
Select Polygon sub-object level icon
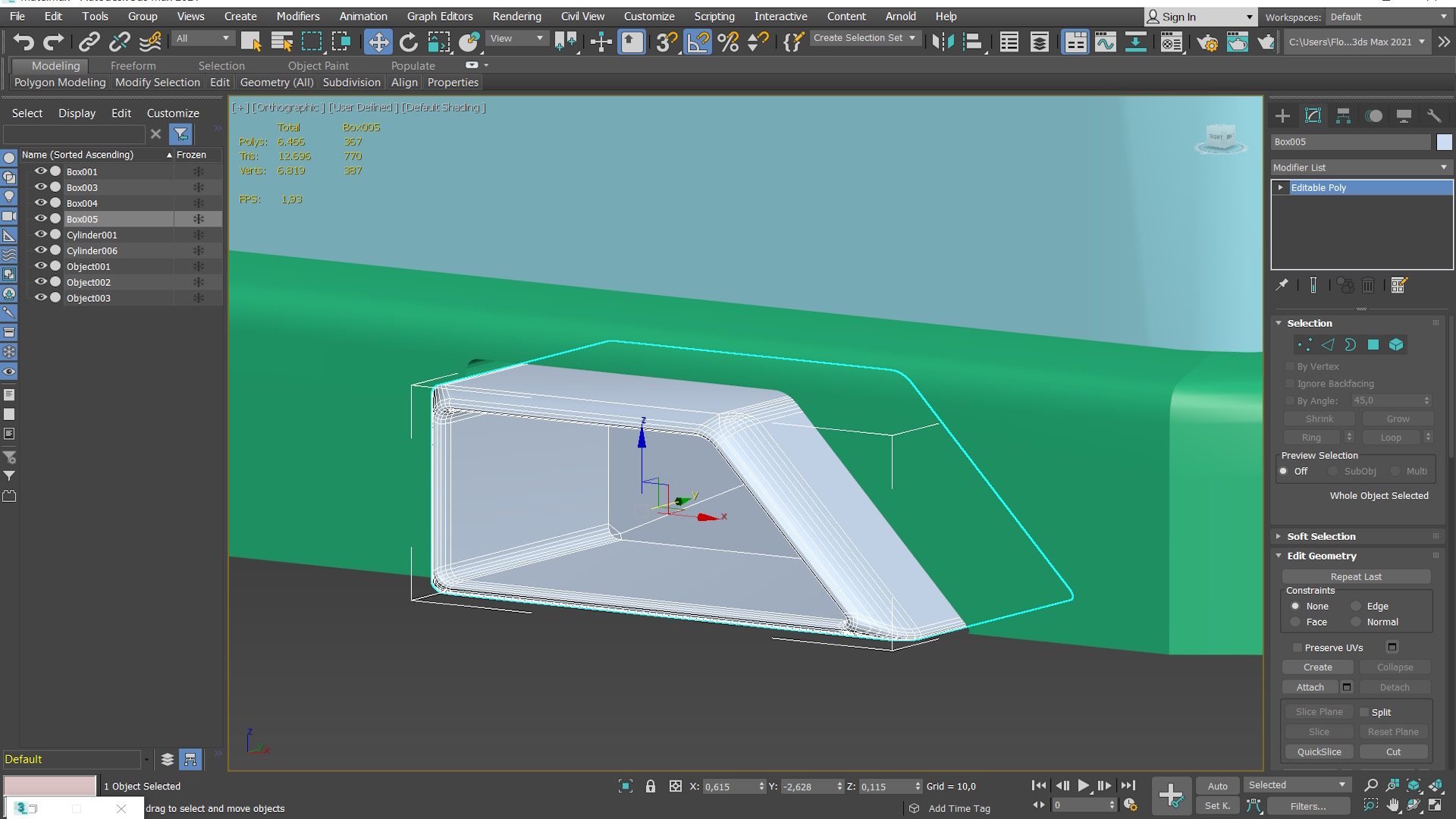(1373, 345)
